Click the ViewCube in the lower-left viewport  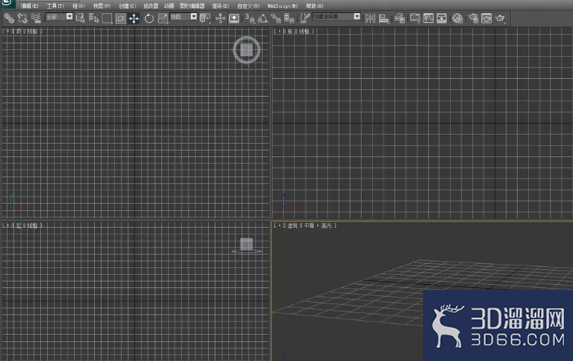247,245
